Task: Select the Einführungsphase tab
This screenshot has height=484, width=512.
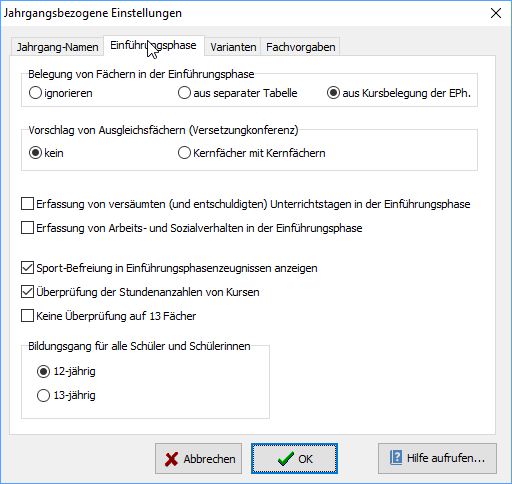Action: click(153, 46)
